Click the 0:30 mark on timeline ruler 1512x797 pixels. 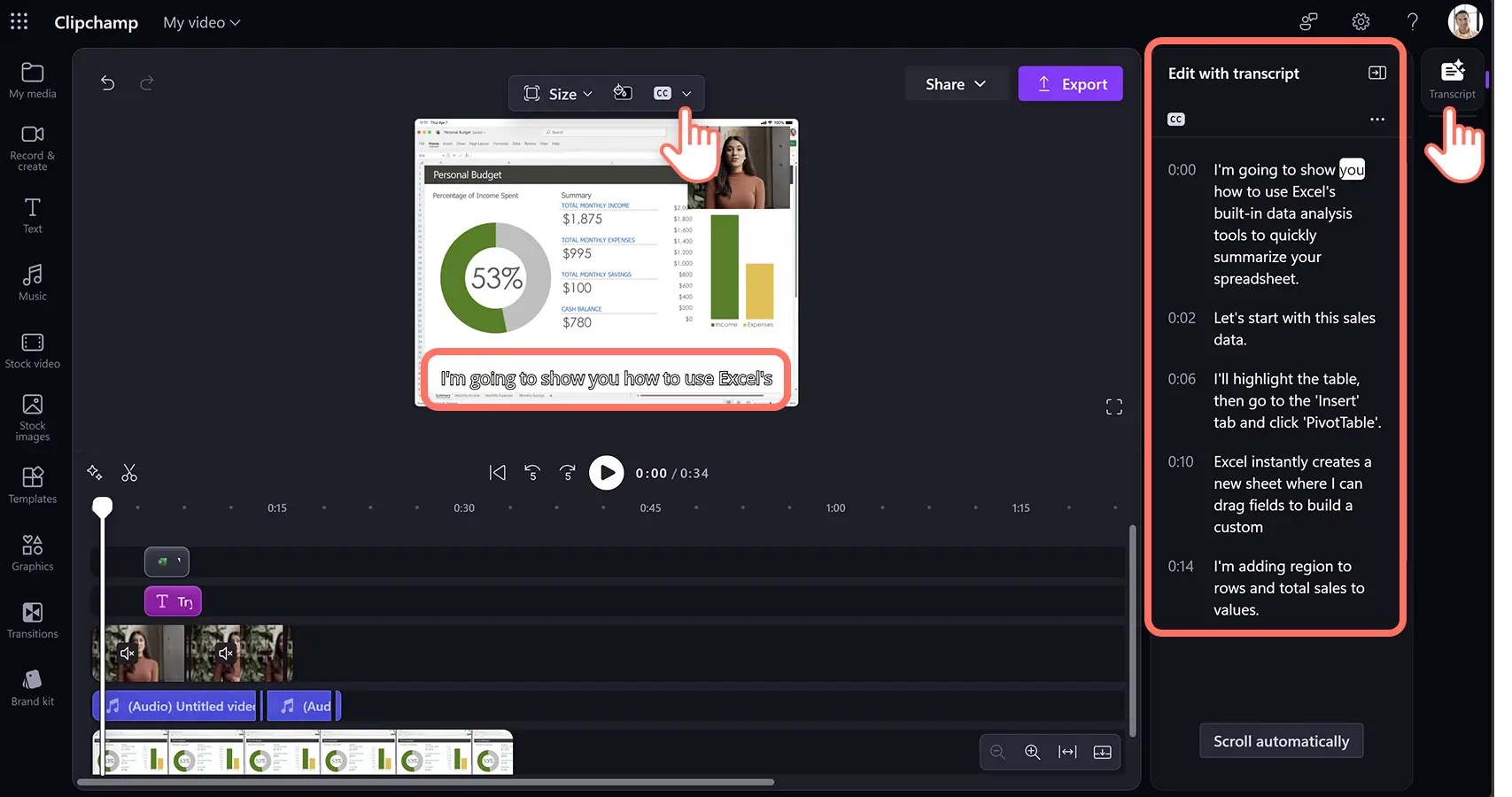pyautogui.click(x=464, y=507)
